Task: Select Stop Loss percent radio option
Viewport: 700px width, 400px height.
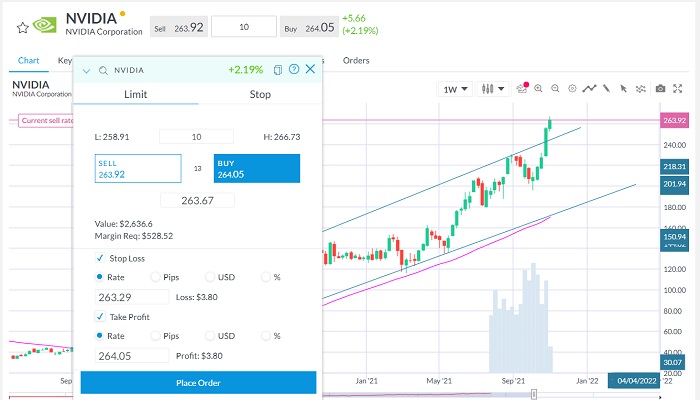Action: (266, 277)
